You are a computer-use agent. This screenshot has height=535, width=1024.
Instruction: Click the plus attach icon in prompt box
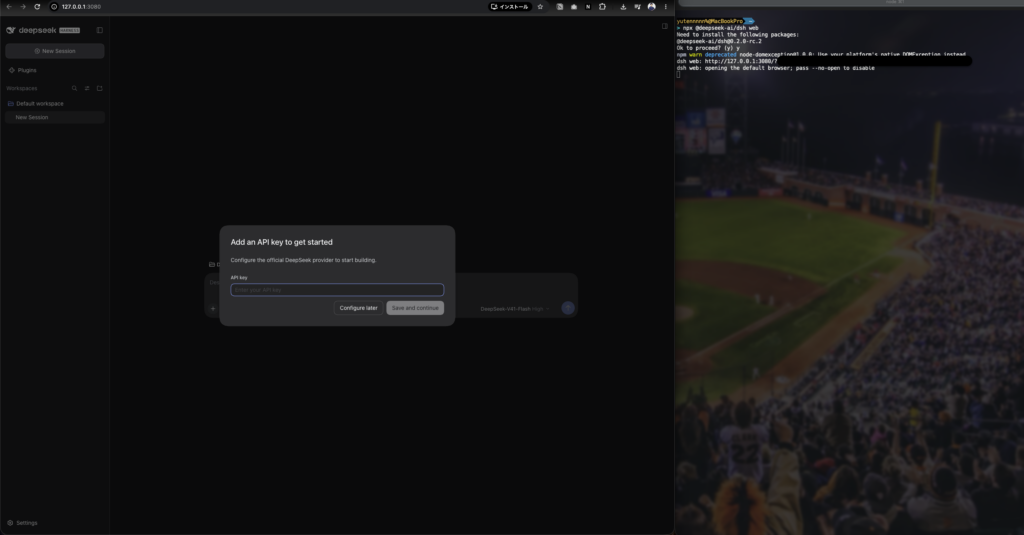(x=213, y=308)
